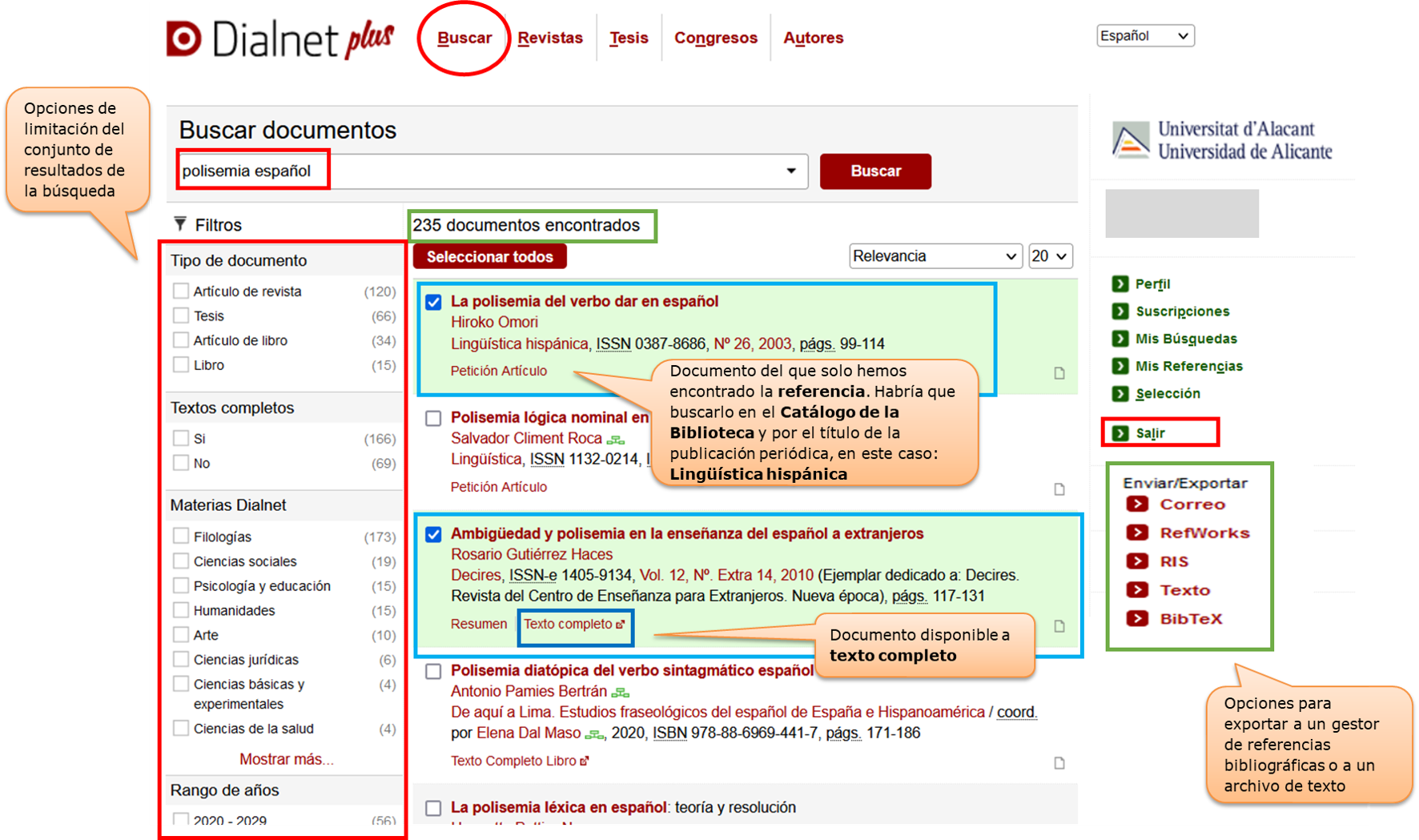Click the search field containing 'polisemia español'

(480, 171)
